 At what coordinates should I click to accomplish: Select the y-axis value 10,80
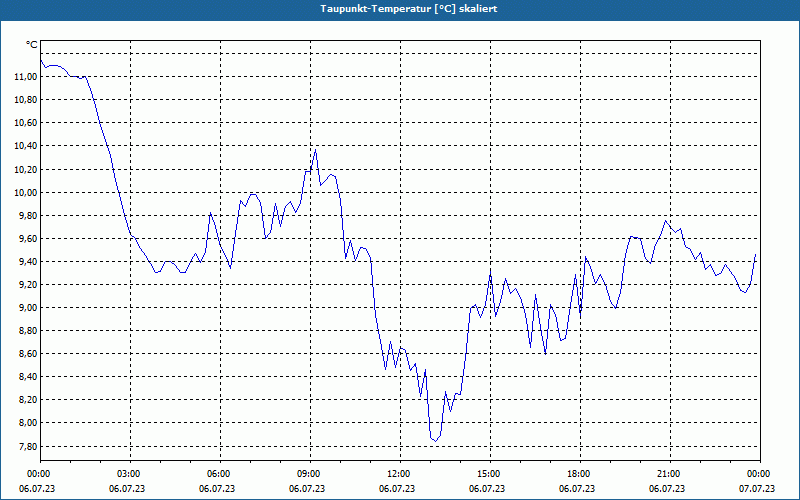tap(25, 99)
